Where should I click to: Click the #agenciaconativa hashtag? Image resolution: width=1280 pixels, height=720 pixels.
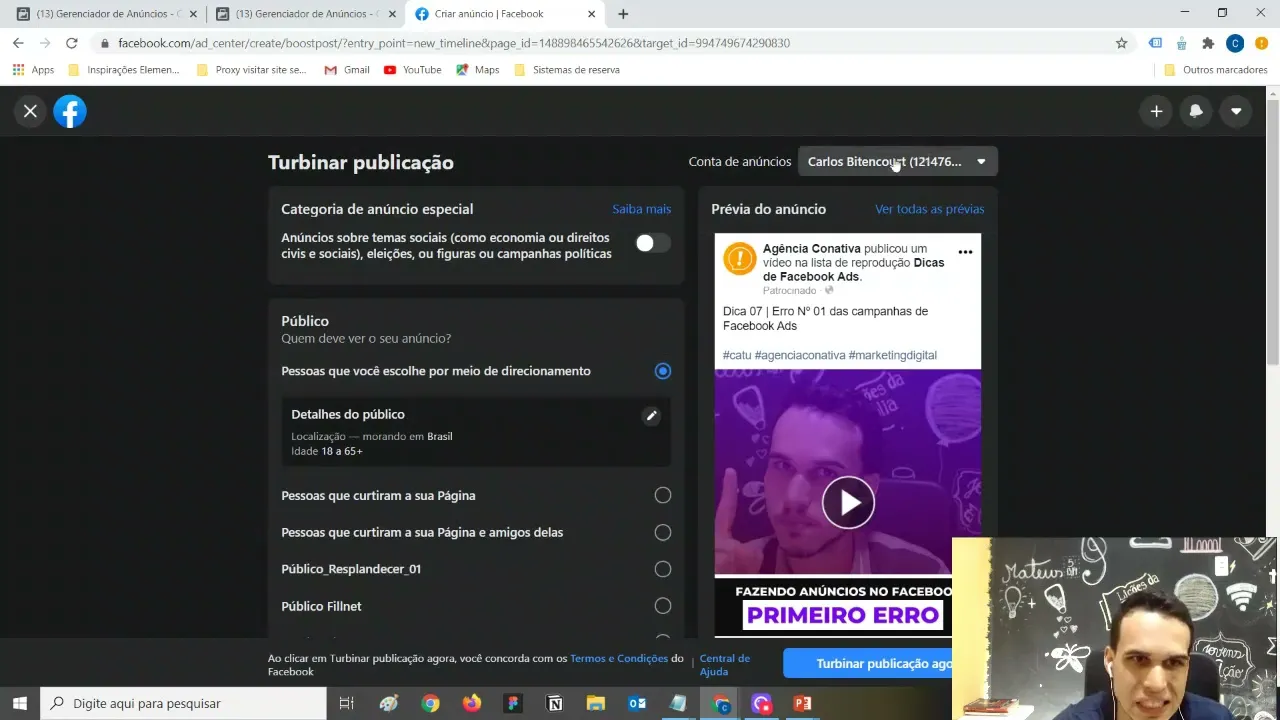tap(800, 355)
